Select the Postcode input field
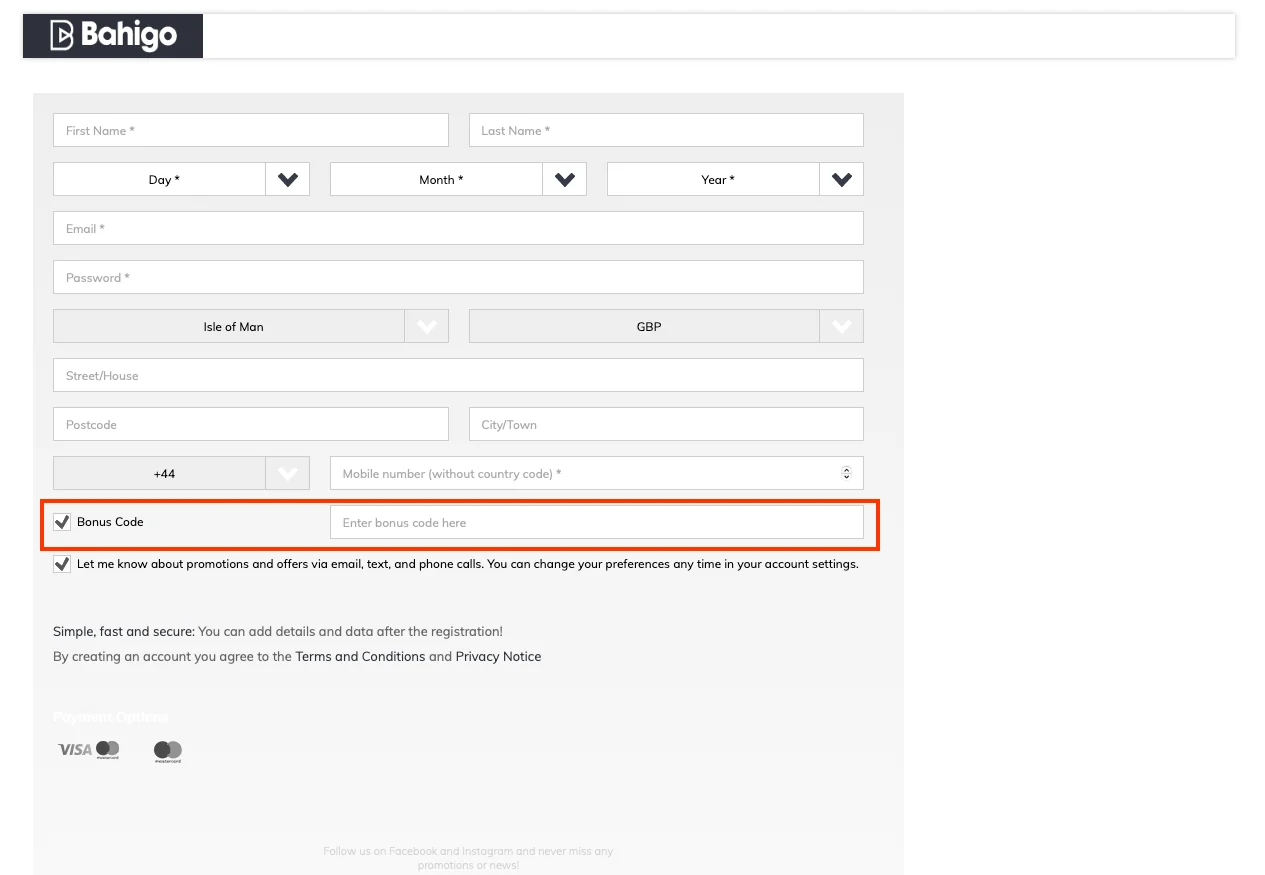Viewport: 1265px width, 875px height. tap(250, 425)
